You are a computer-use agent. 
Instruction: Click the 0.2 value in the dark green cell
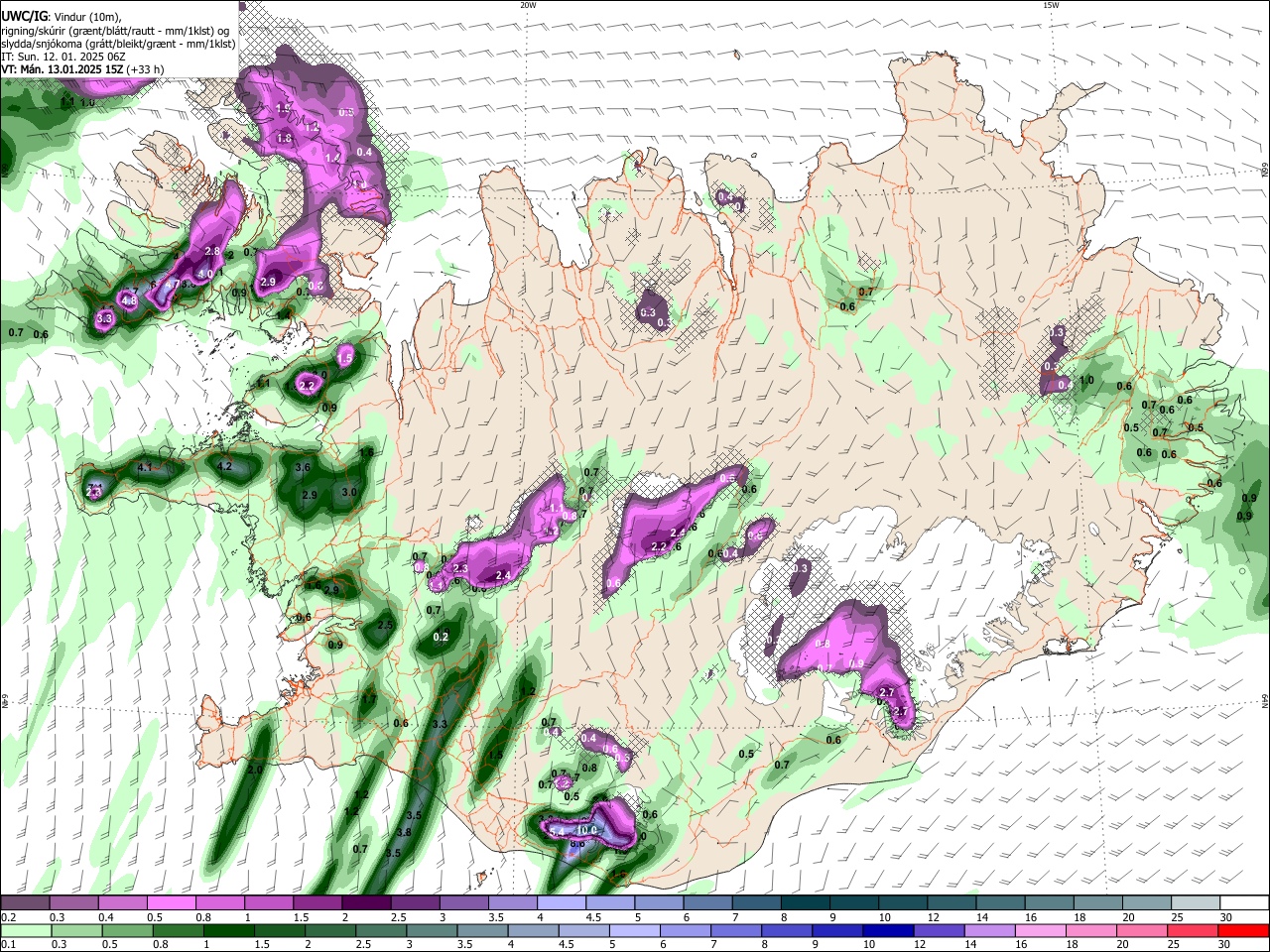pos(442,637)
